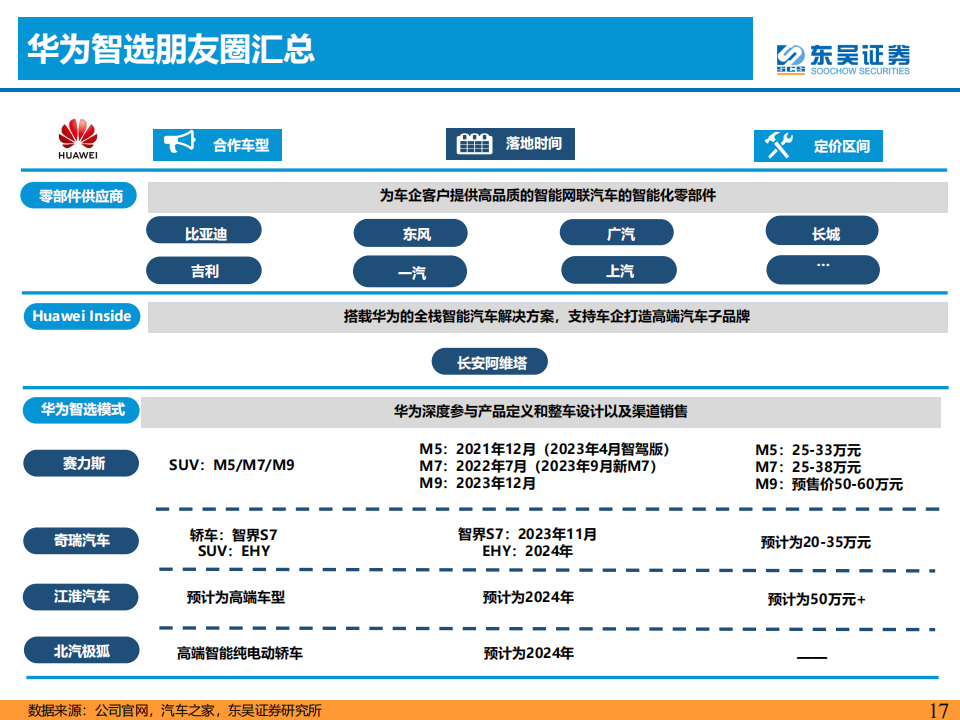Click 预计为2024年 in the 江淮汽车 row
Screen dimensions: 960x720
528,598
